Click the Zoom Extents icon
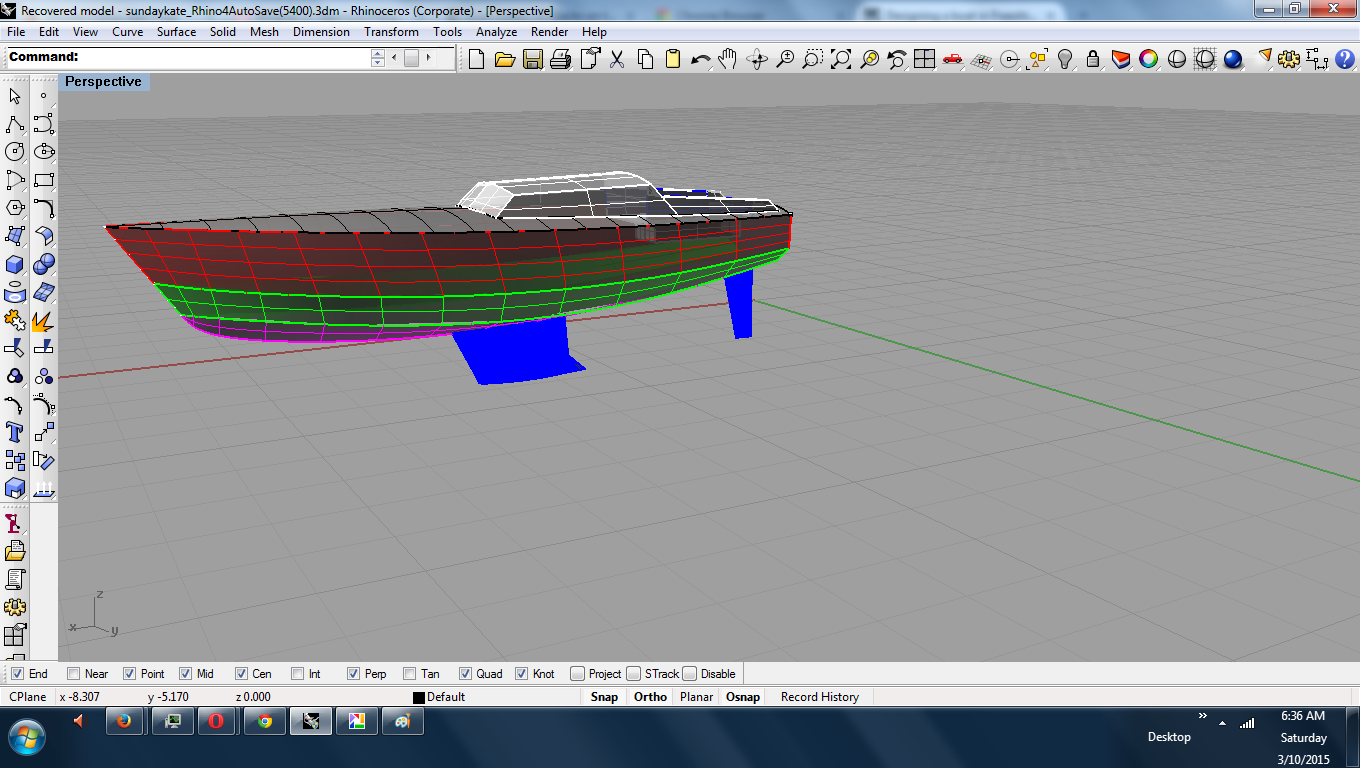This screenshot has width=1360, height=768. [841, 59]
